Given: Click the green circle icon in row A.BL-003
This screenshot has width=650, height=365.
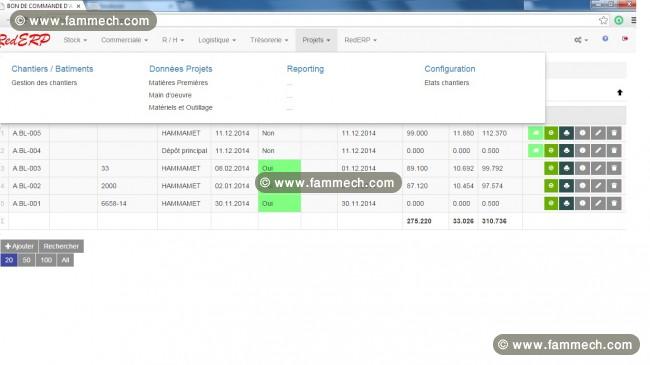Looking at the screenshot, I should 551,168.
